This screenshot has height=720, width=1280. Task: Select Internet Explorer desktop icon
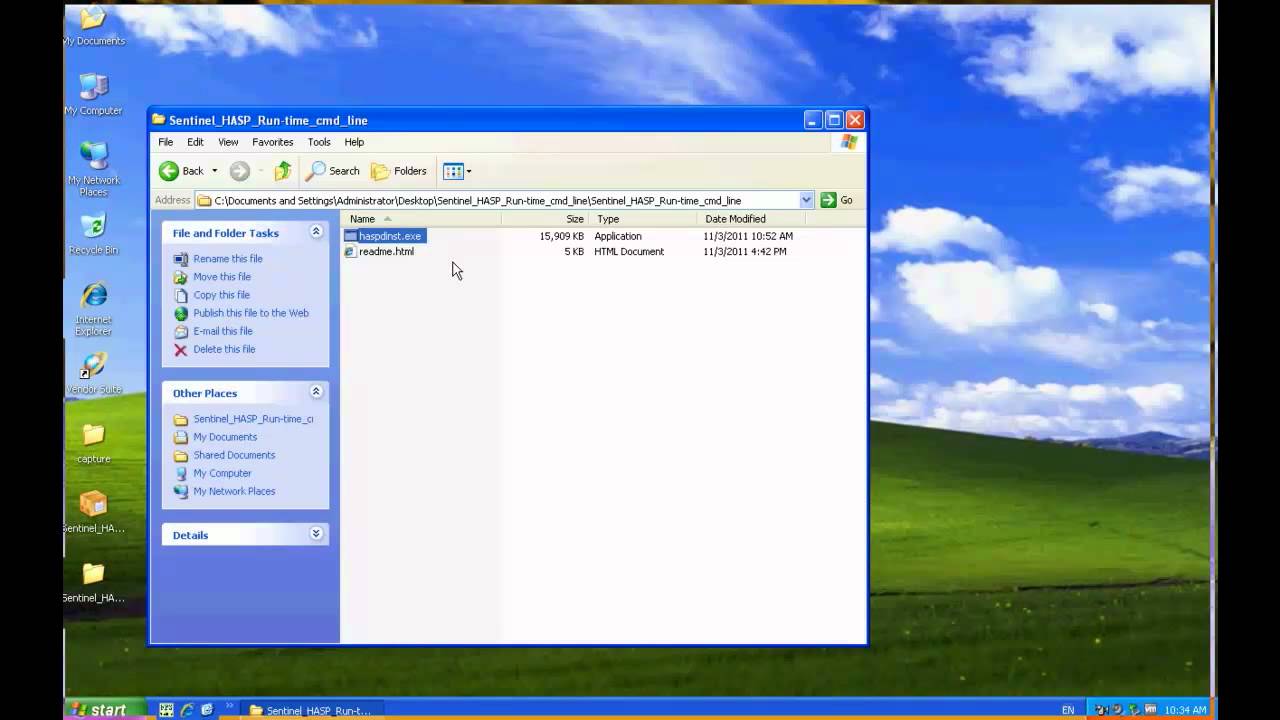(93, 309)
